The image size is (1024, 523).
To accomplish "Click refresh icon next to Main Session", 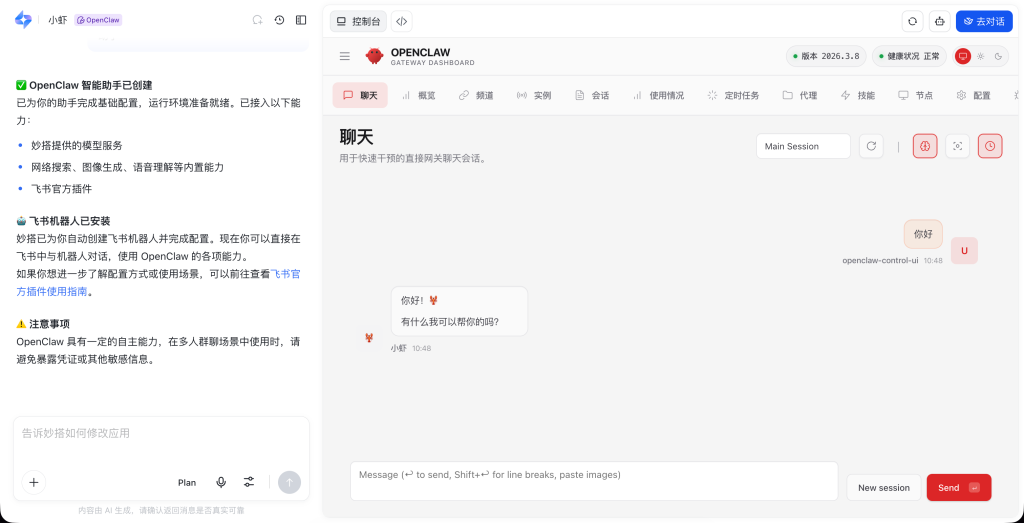I will tap(871, 146).
